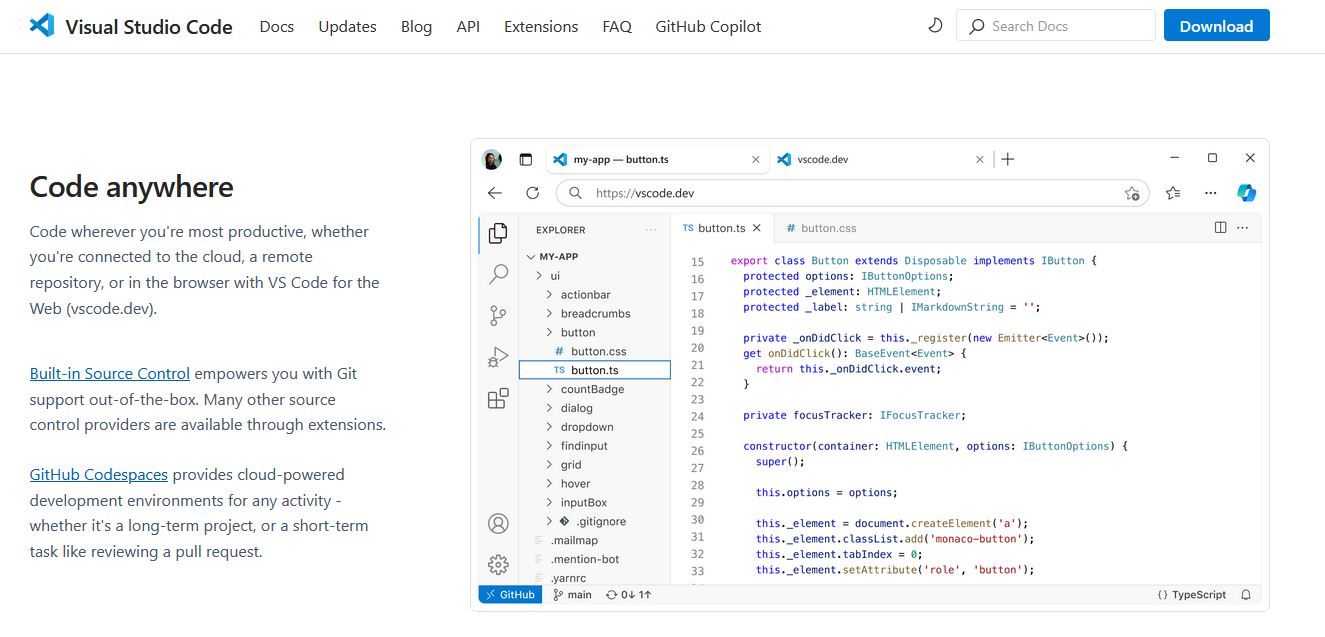Click the split editor icon
The image size is (1325, 637).
click(x=1220, y=228)
